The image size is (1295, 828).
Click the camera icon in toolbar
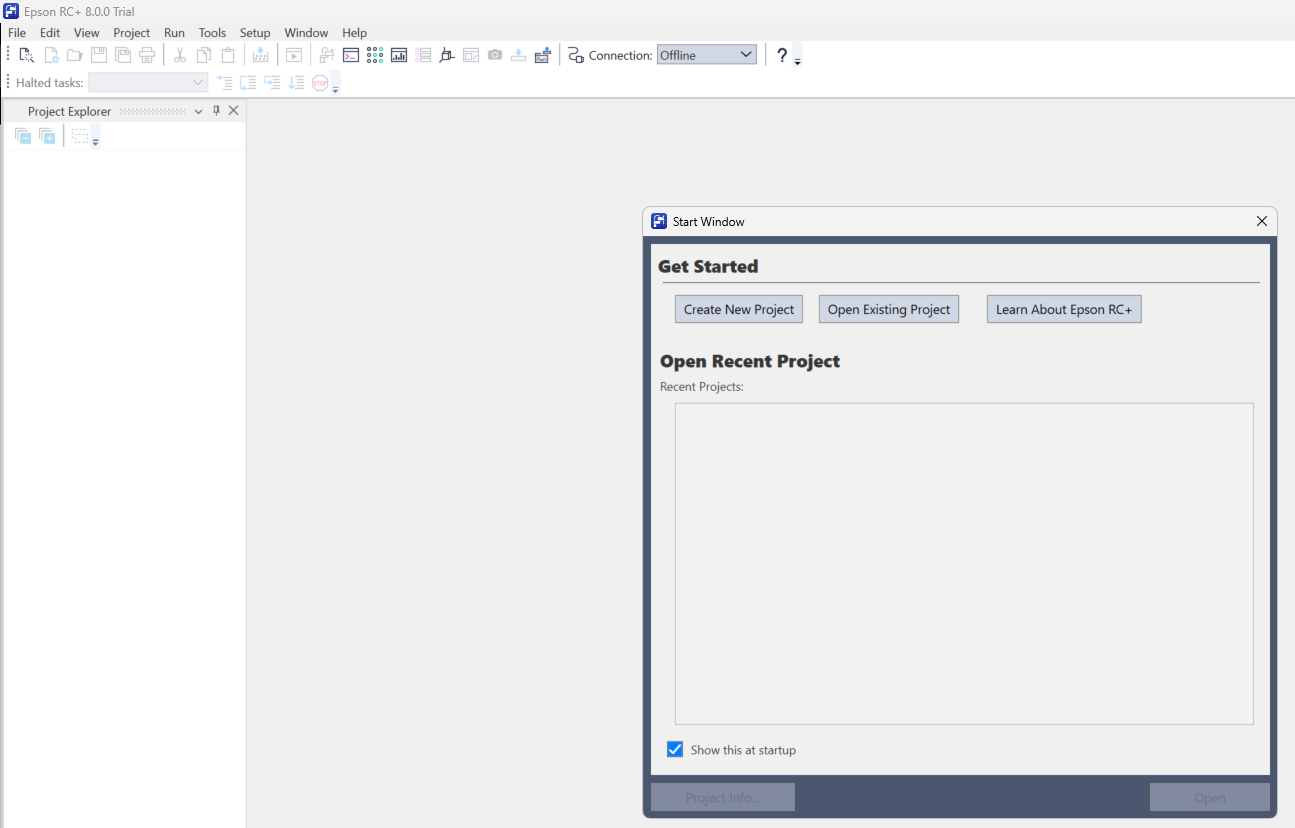click(x=495, y=55)
